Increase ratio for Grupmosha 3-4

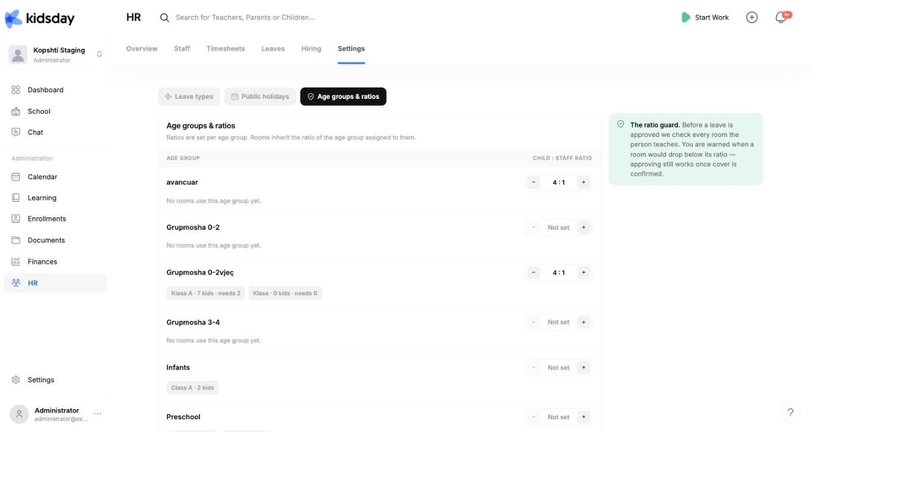click(x=583, y=322)
